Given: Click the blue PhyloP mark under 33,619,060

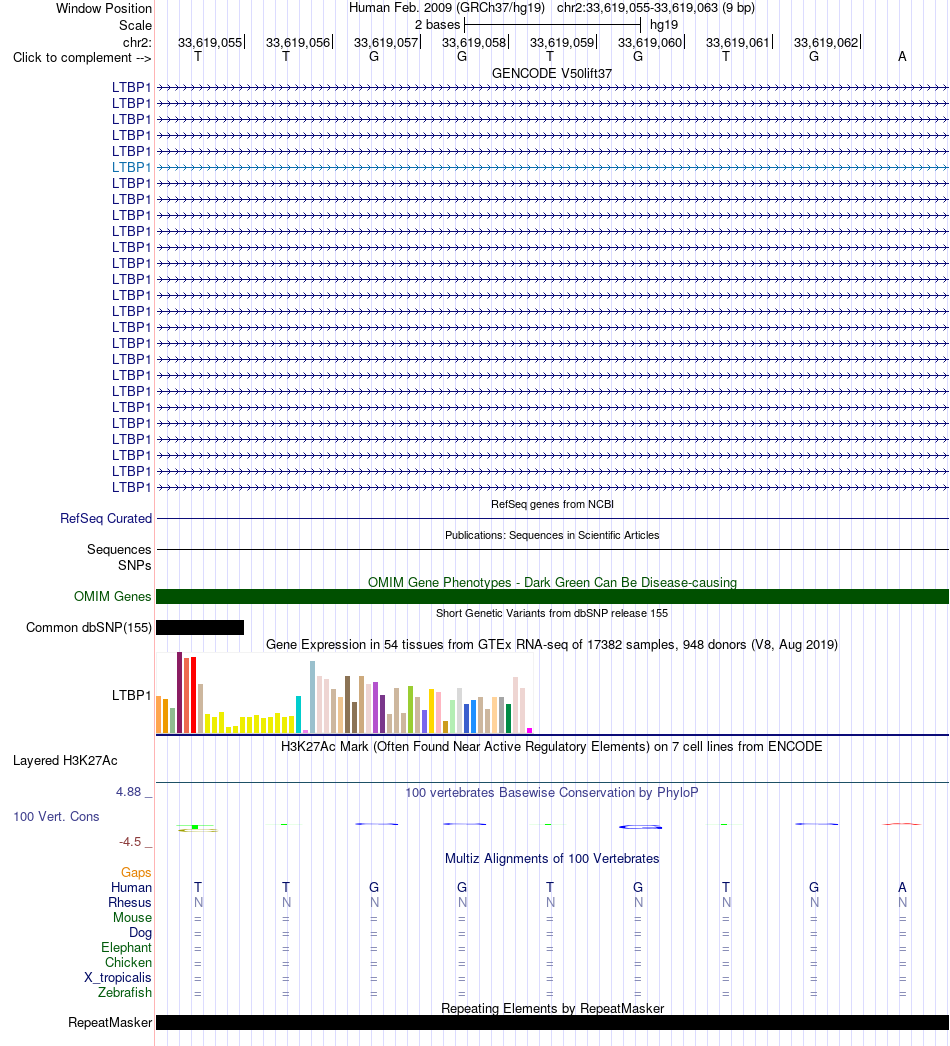Looking at the screenshot, I should 640,827.
